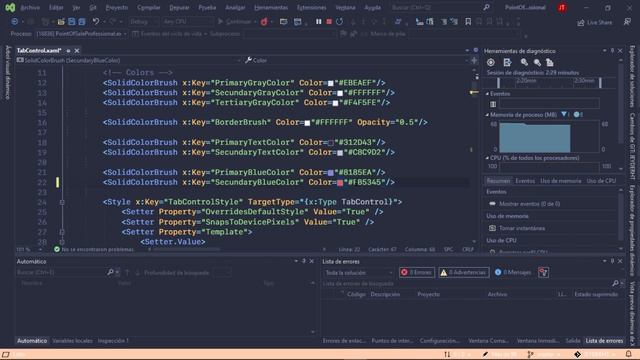Toggle the 0 Advertencias filter
The image size is (640, 360).
(x=463, y=272)
